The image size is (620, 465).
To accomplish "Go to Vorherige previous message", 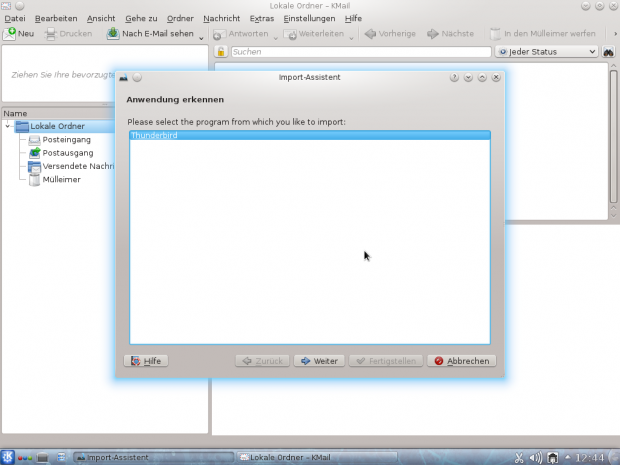I will pos(390,34).
